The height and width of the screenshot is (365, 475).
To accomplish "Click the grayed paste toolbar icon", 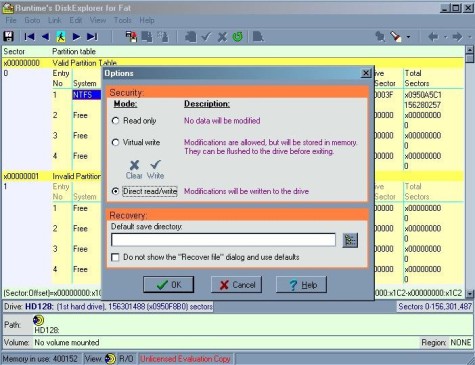I will (163, 36).
